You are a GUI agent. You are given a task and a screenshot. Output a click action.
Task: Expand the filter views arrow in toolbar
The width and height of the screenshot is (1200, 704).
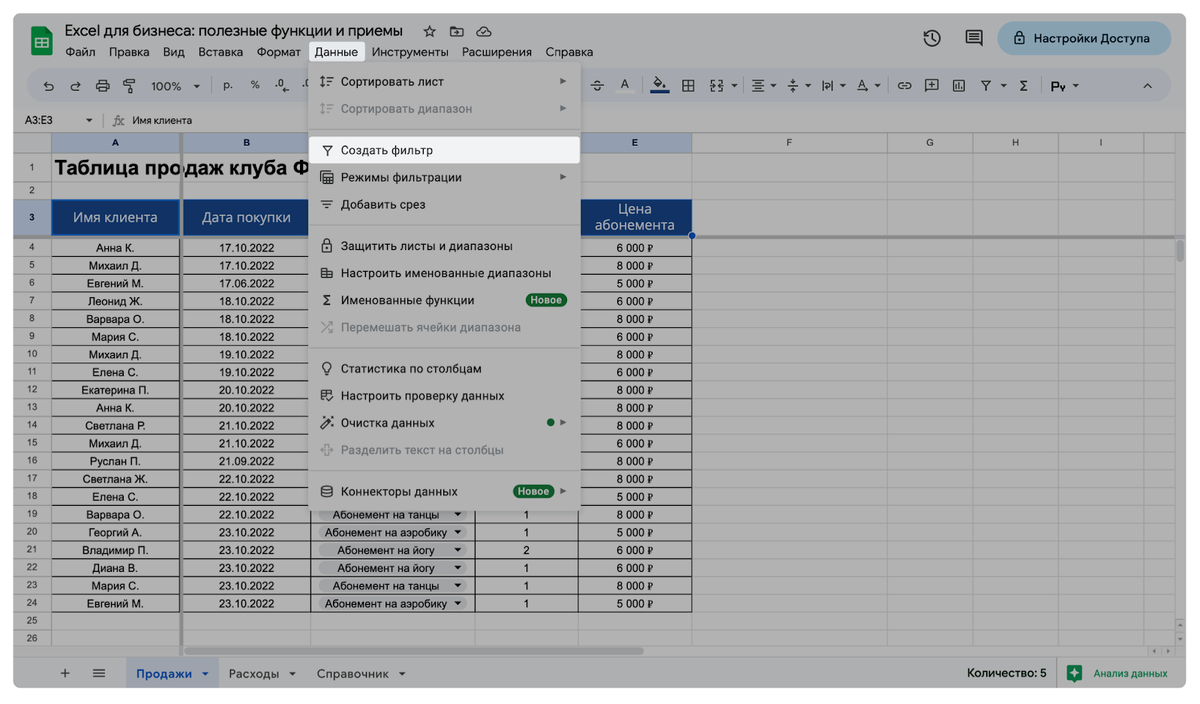point(1003,86)
